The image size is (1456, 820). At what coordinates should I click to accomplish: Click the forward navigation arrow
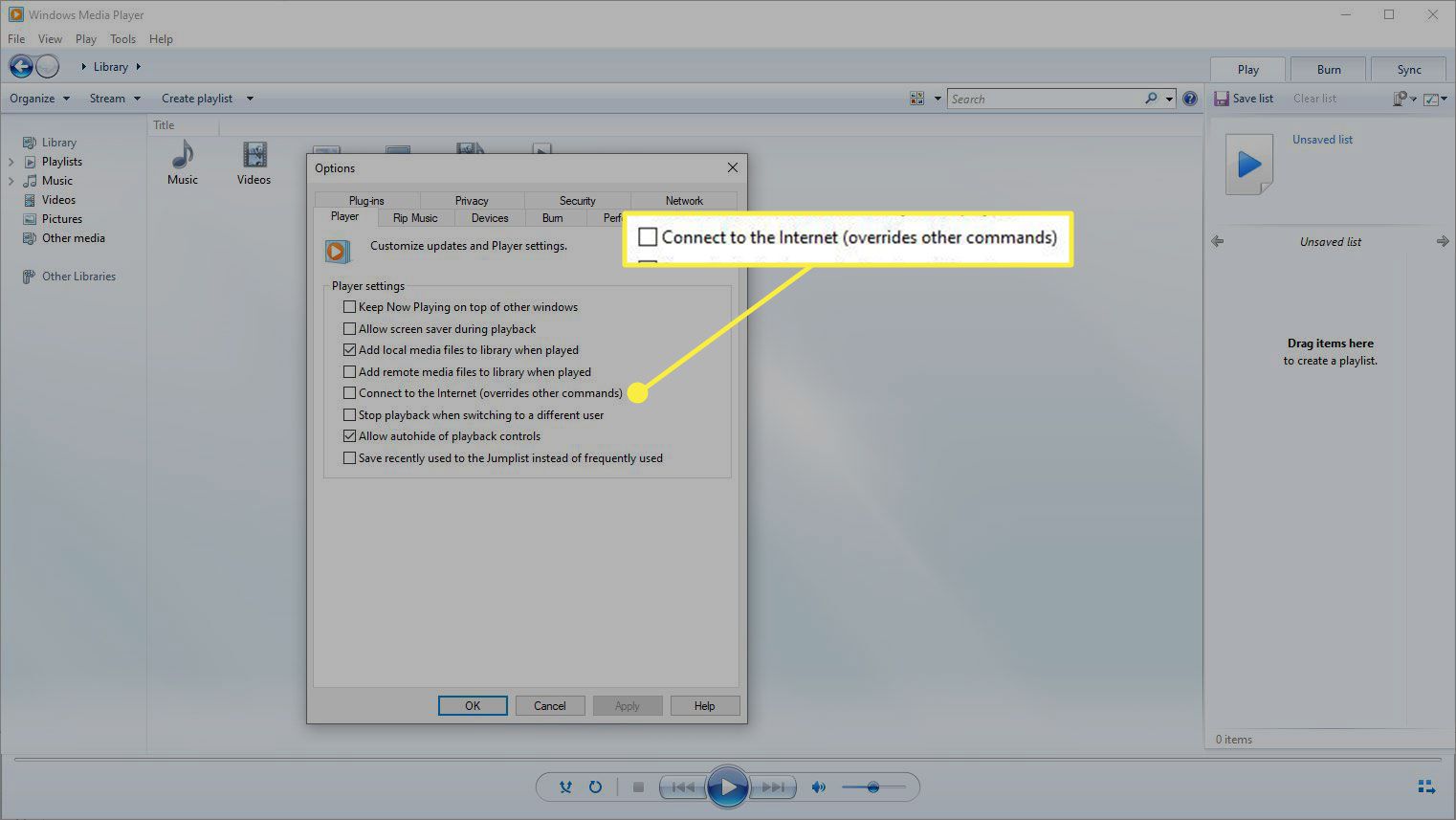[x=47, y=66]
